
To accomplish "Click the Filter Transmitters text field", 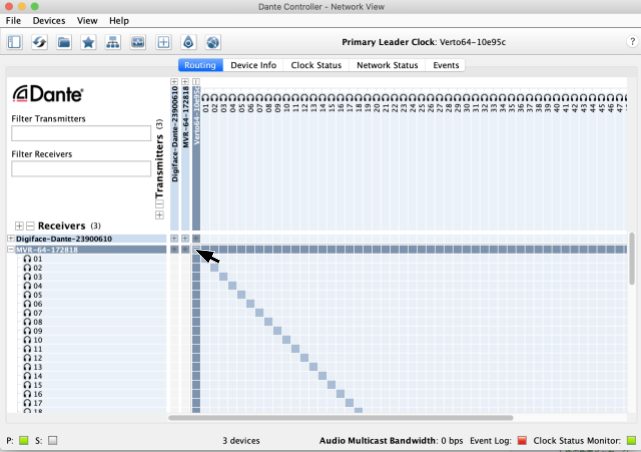I will pos(81,133).
